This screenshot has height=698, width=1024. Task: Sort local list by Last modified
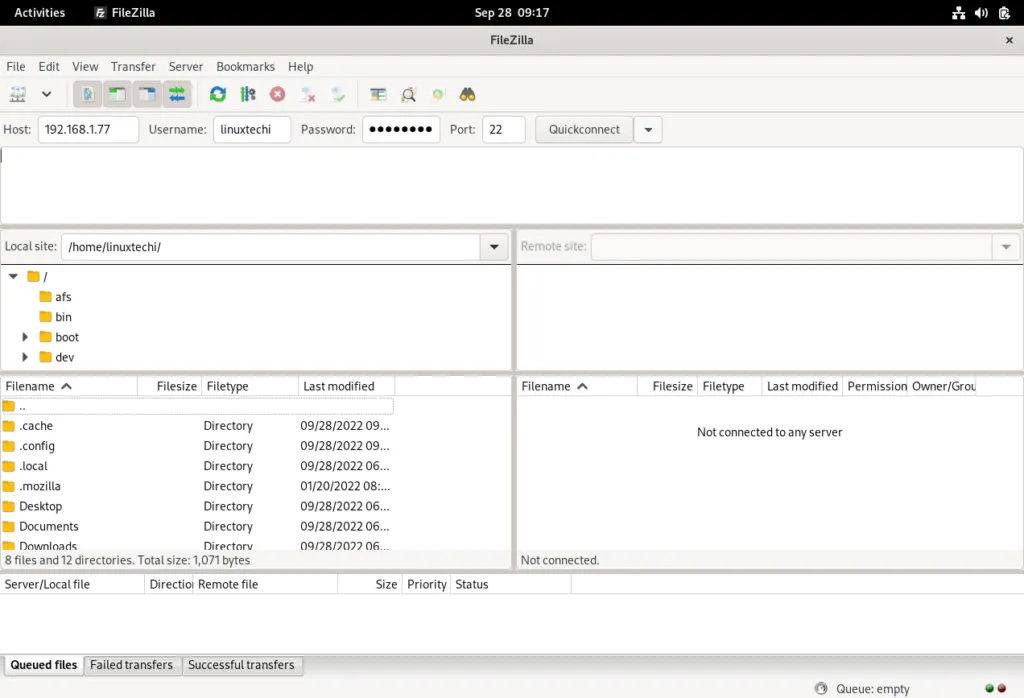[346, 386]
